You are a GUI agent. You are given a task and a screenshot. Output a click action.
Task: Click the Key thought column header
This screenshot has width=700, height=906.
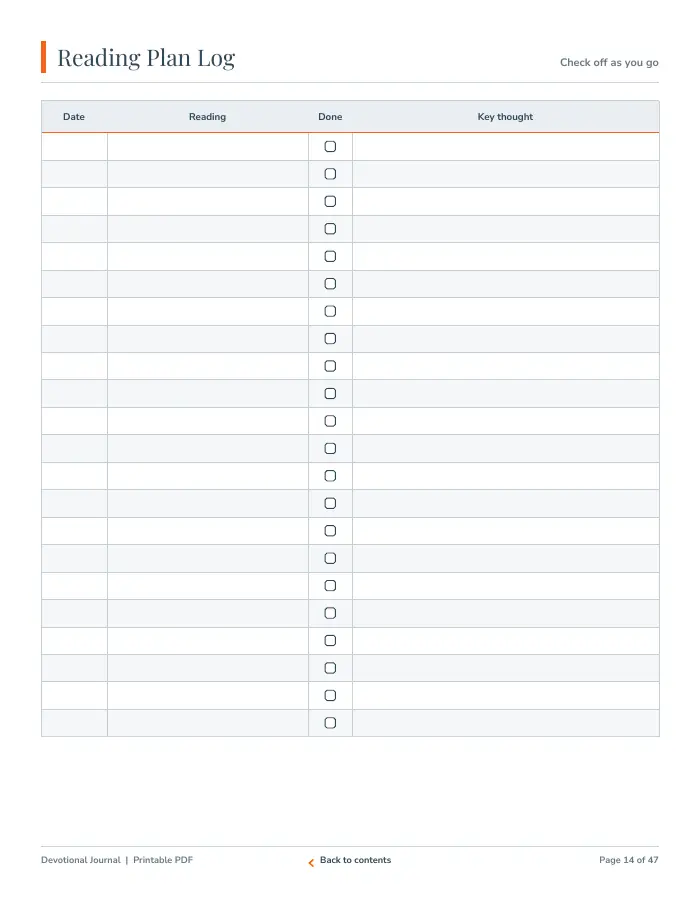coord(505,117)
